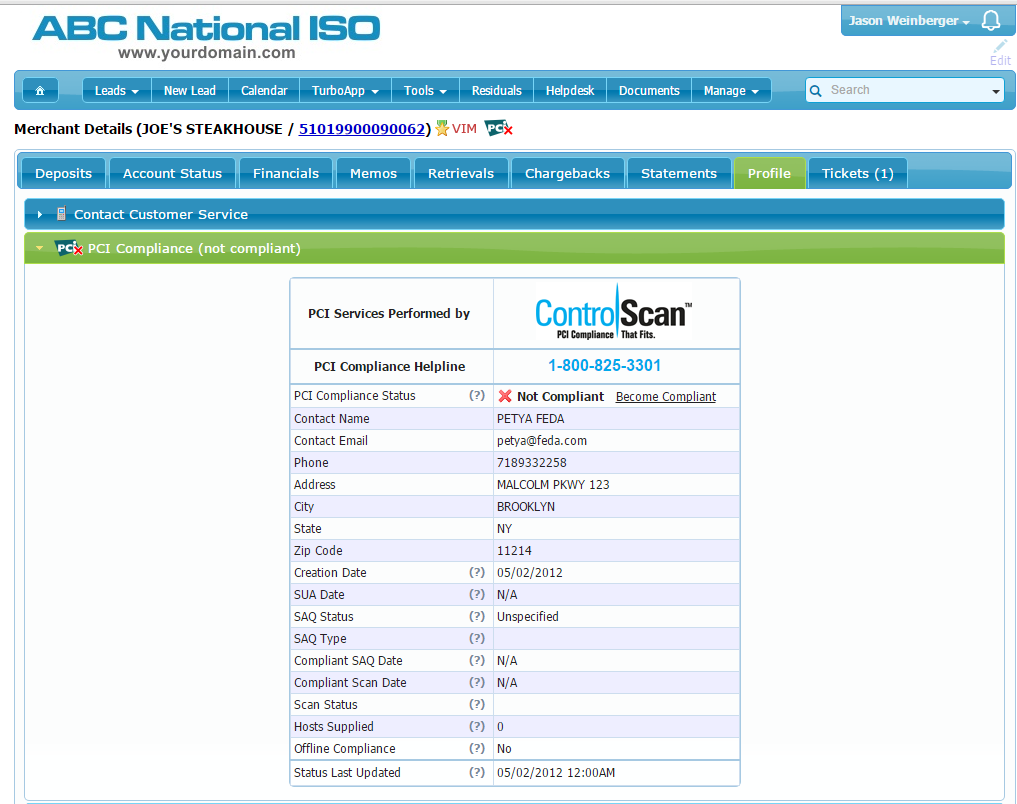This screenshot has width=1017, height=804.
Task: Show help for PCI Compliance Status
Action: (x=477, y=395)
